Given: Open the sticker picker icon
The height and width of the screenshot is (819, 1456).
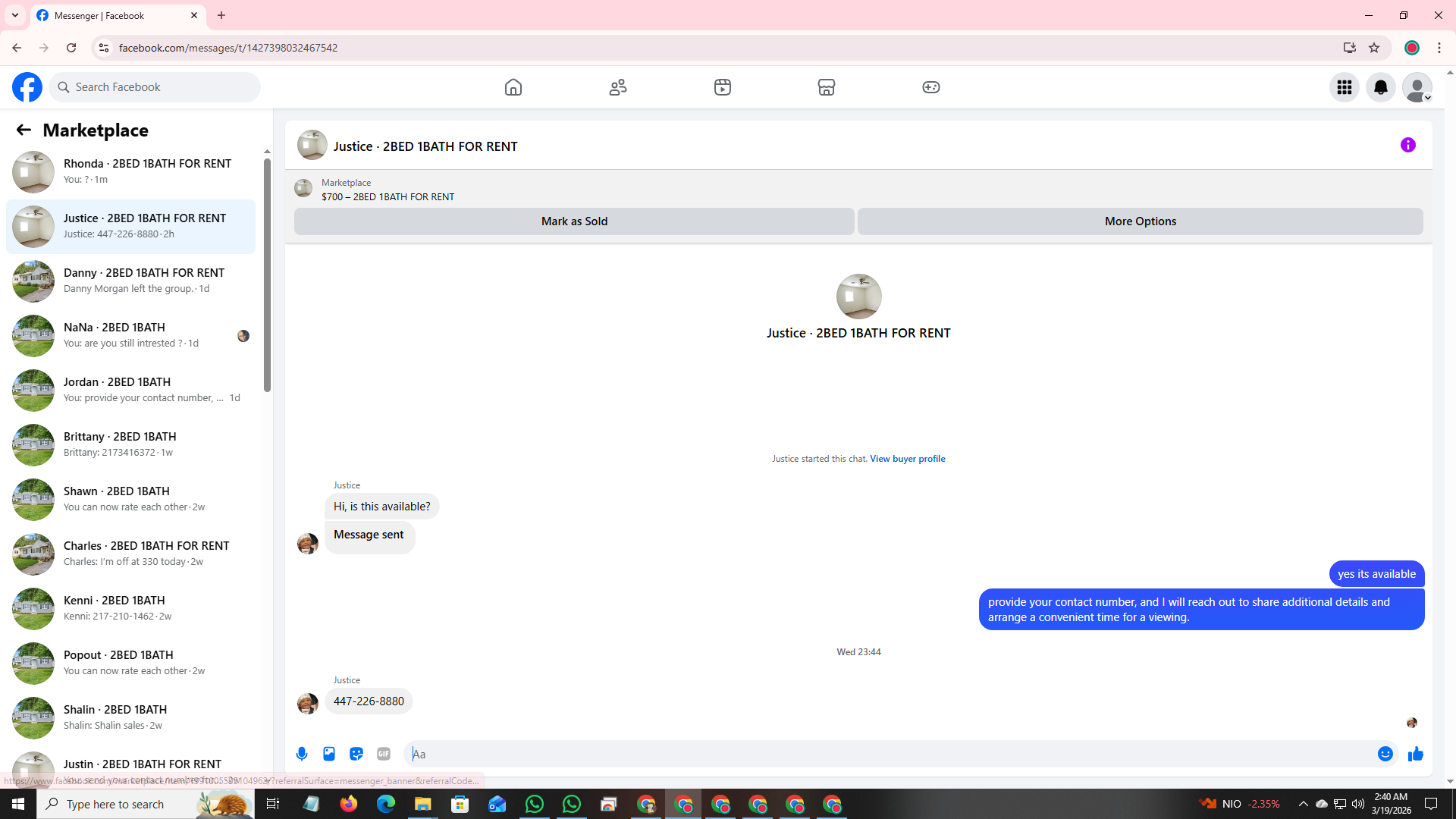Looking at the screenshot, I should tap(356, 754).
